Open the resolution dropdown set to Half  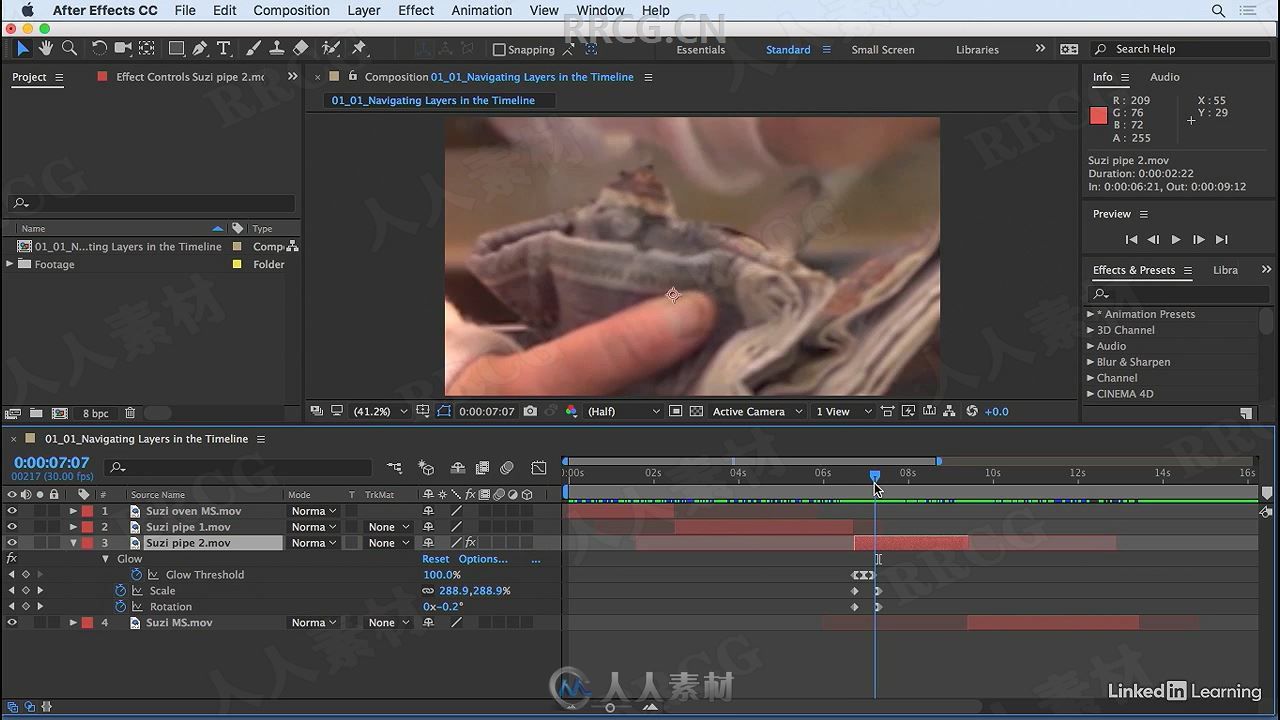[623, 411]
